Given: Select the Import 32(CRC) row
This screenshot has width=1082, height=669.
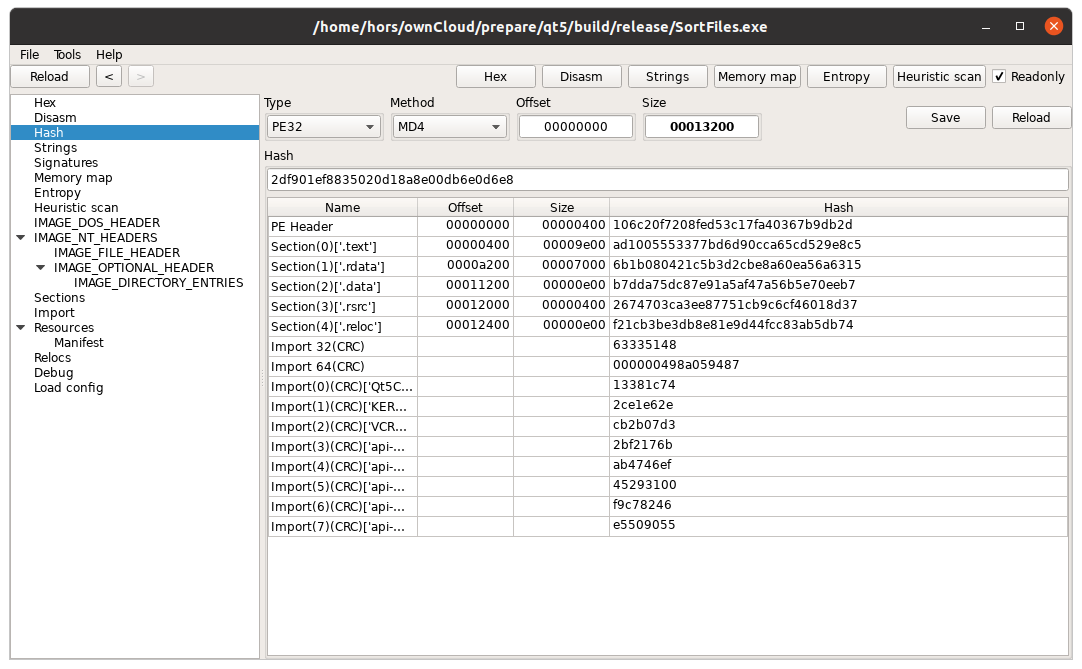Looking at the screenshot, I should [667, 347].
